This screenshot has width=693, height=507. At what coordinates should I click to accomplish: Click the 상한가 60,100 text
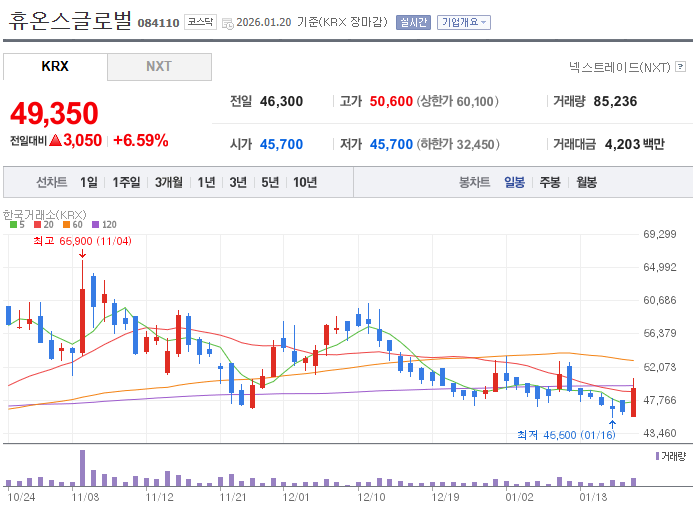point(457,101)
